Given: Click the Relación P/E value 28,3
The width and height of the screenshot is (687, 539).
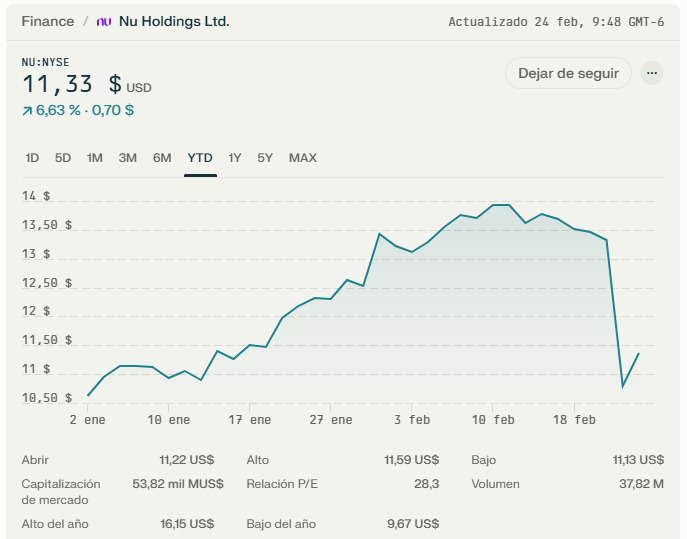Looking at the screenshot, I should [x=427, y=484].
